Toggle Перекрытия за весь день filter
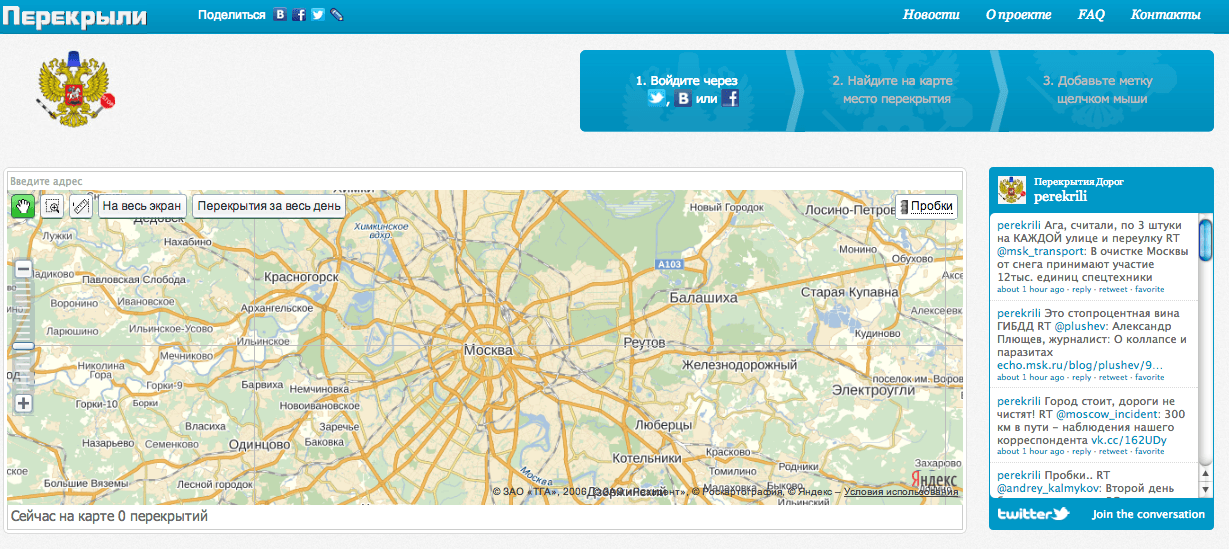The image size is (1229, 549). tap(269, 206)
